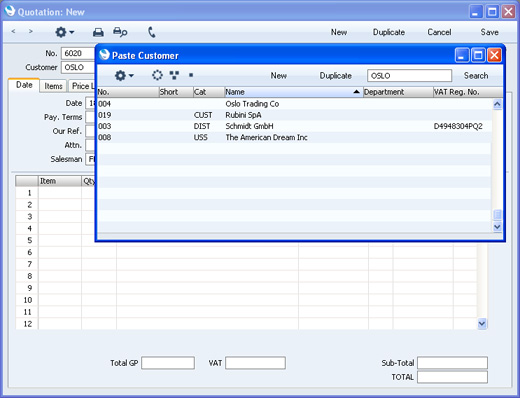Go to previous record arrow in Quotation
Screen dimensions: 520x398
(13, 31)
